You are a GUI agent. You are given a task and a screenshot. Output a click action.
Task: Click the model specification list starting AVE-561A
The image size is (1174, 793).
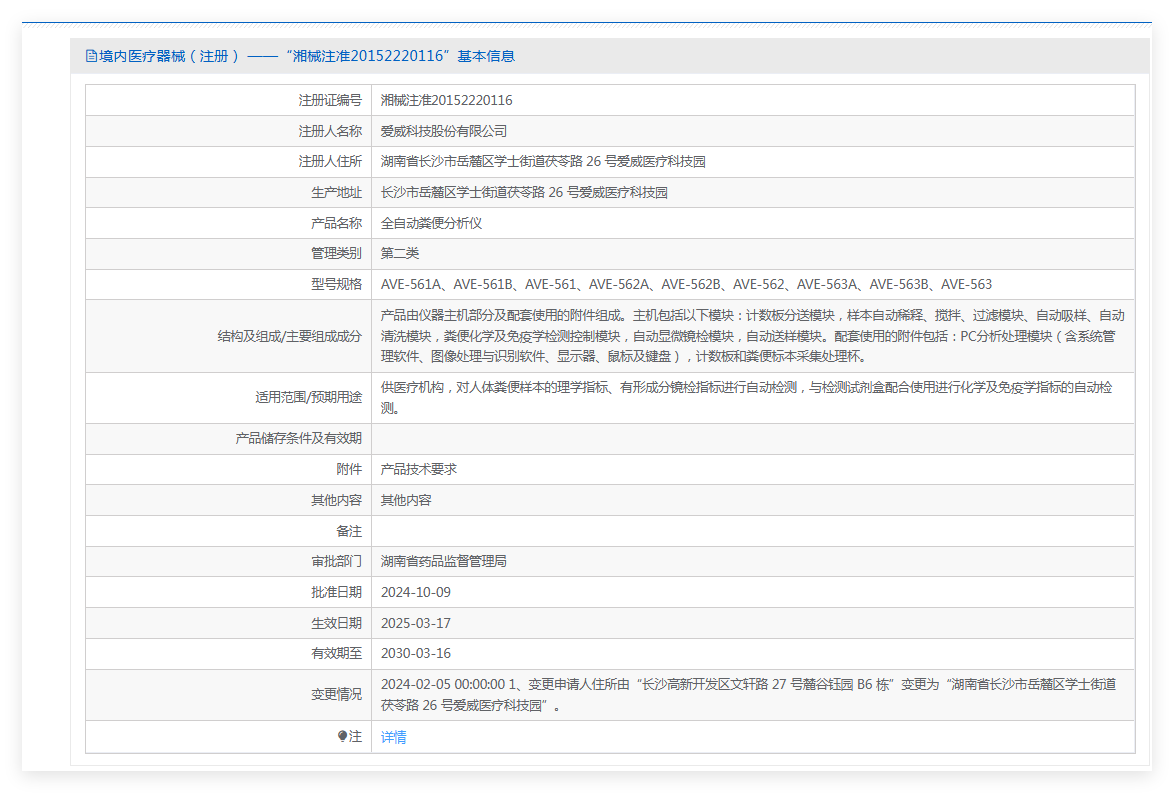coord(686,284)
